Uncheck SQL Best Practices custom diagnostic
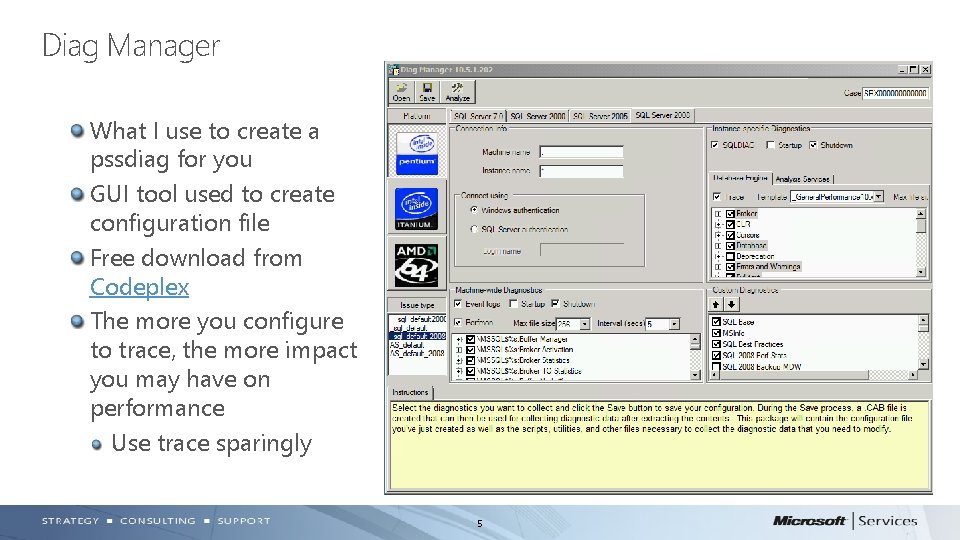The image size is (960, 540). [716, 344]
